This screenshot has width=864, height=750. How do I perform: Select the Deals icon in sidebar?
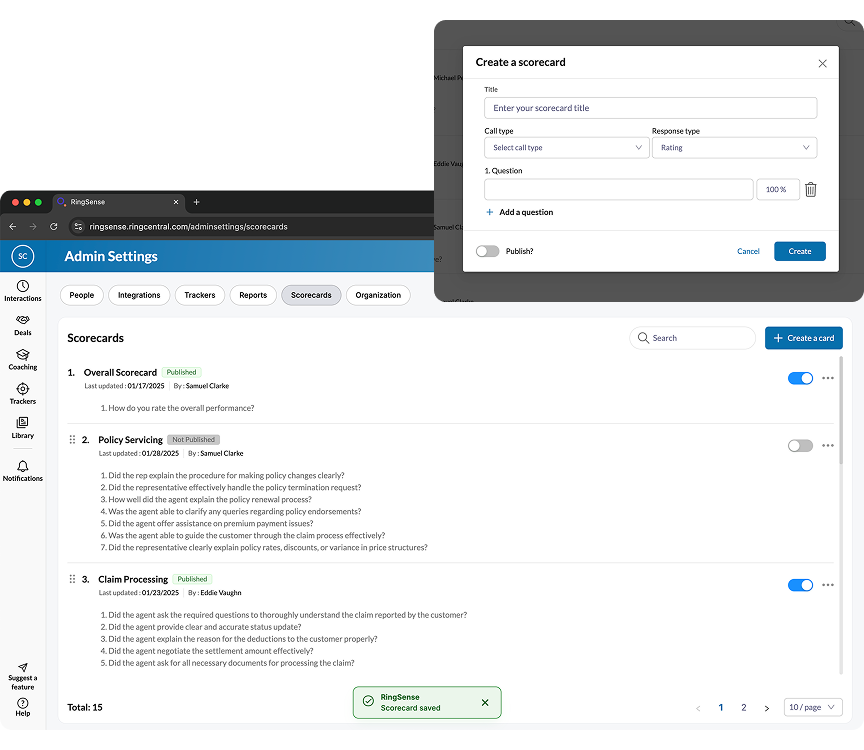[x=22, y=325]
